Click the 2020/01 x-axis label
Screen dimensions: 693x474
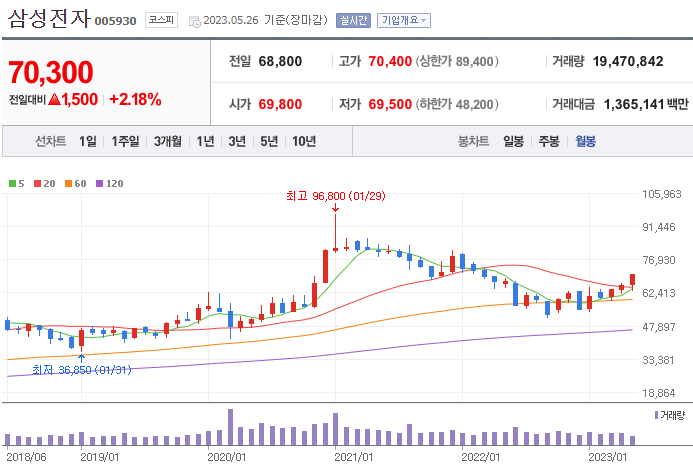click(x=227, y=457)
